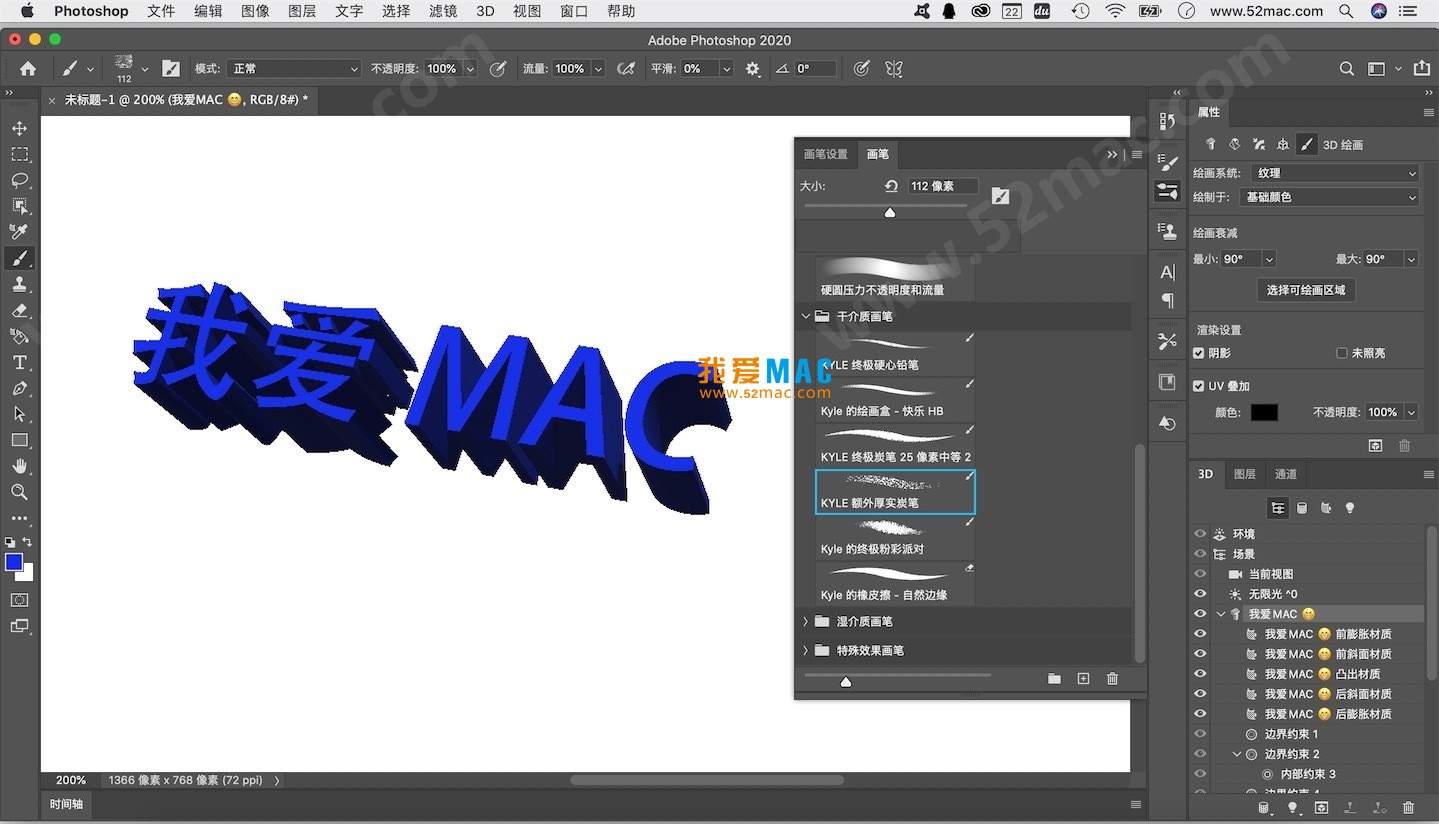The image size is (1439, 824).
Task: Enable the 阴影 shadows checkbox
Action: (1199, 353)
